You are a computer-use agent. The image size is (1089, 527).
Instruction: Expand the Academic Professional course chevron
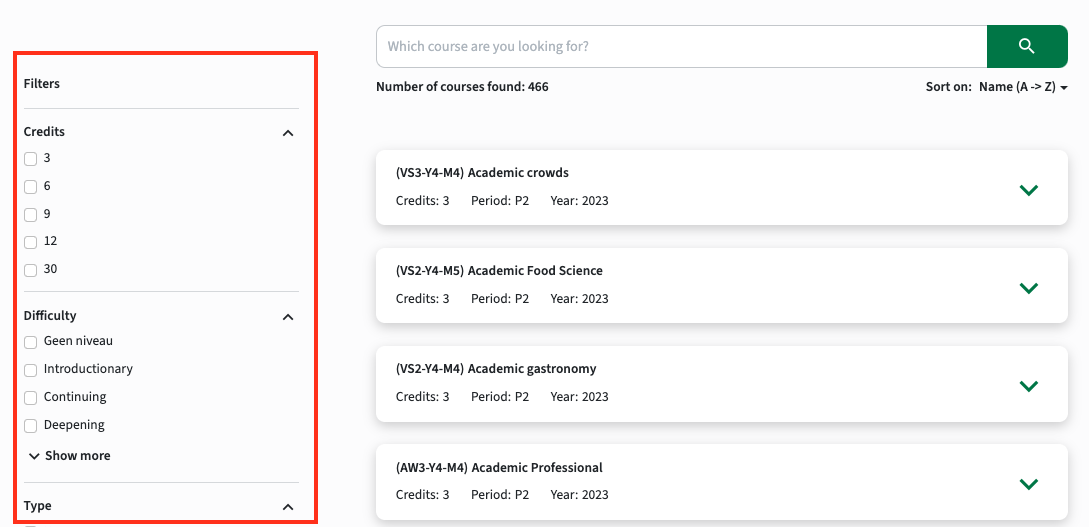point(1028,483)
